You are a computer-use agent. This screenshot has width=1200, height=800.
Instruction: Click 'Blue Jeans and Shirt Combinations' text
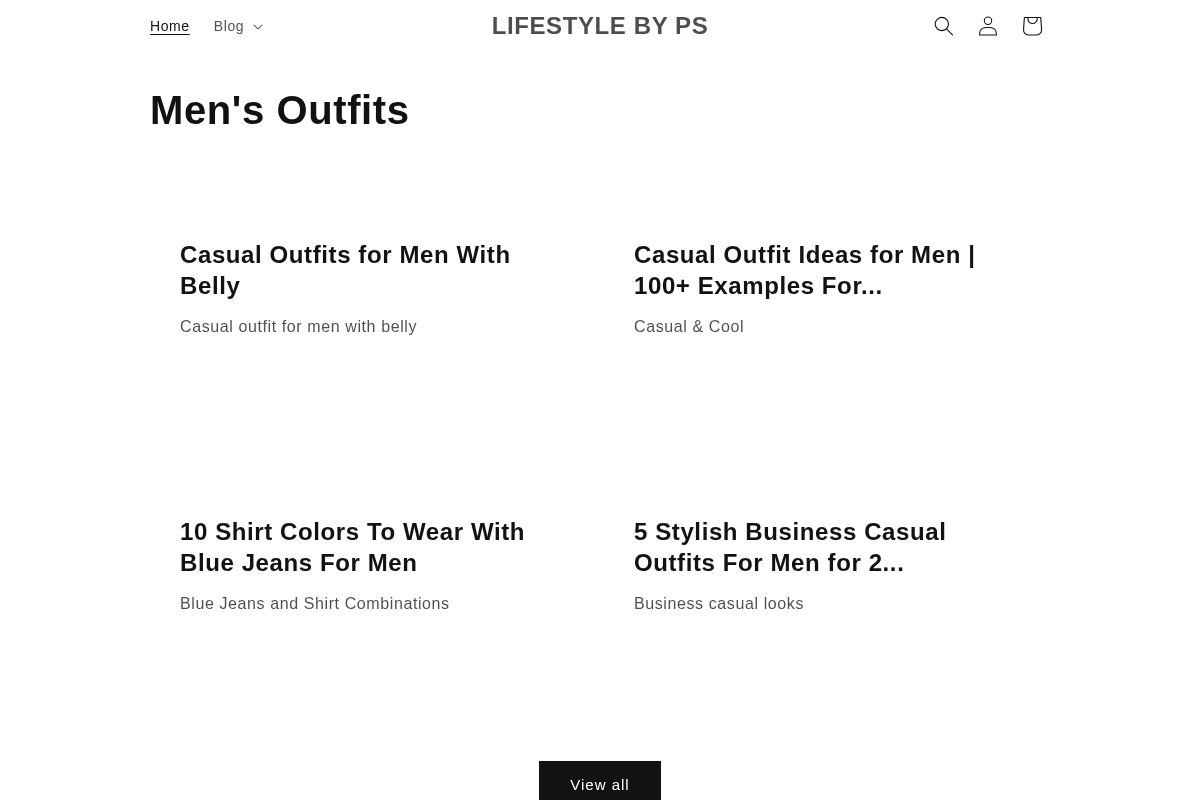tap(315, 603)
